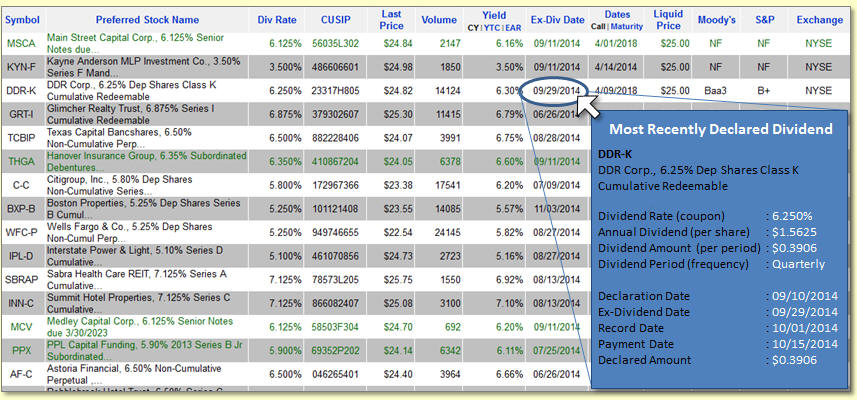Click the CUSIP column header
Screen dimensions: 857x400
click(x=336, y=20)
